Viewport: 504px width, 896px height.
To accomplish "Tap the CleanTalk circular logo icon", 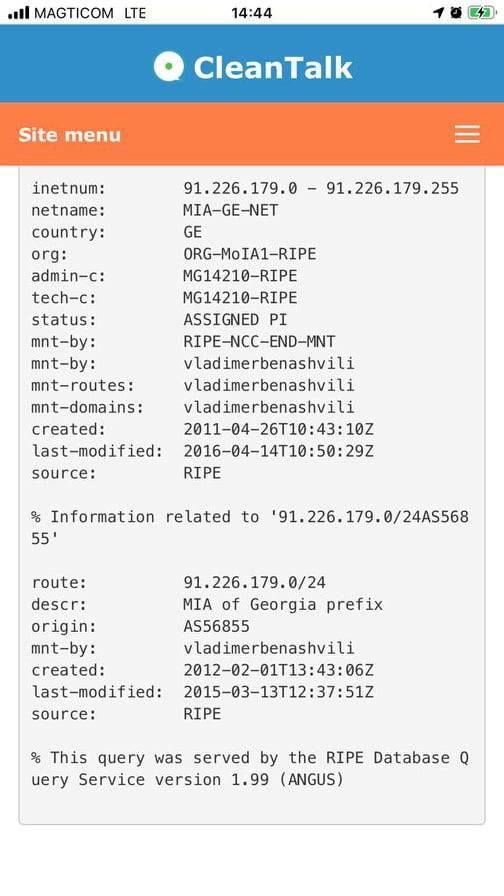I will coord(169,66).
